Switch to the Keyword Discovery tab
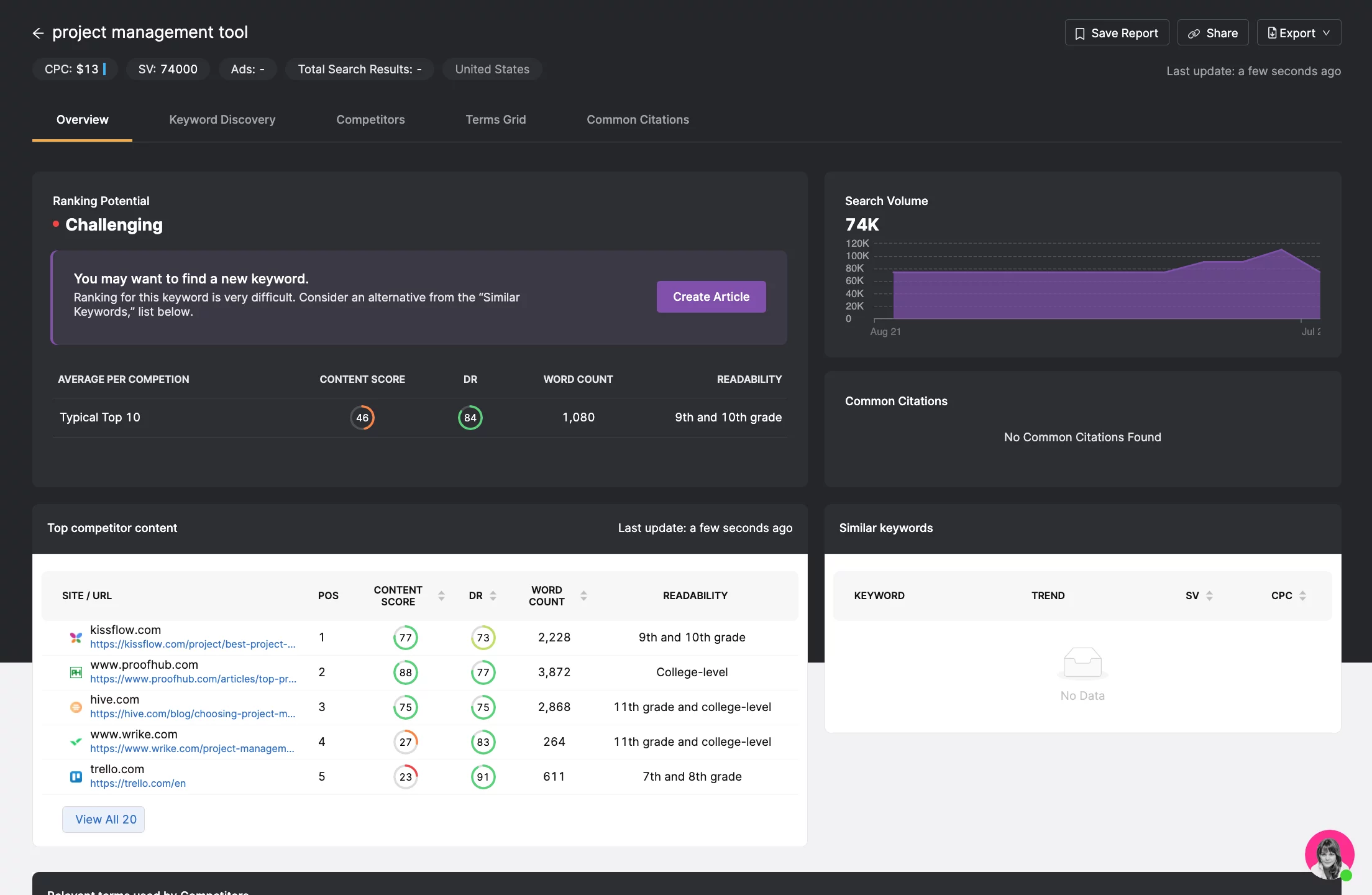Viewport: 1372px width, 895px height. [221, 118]
